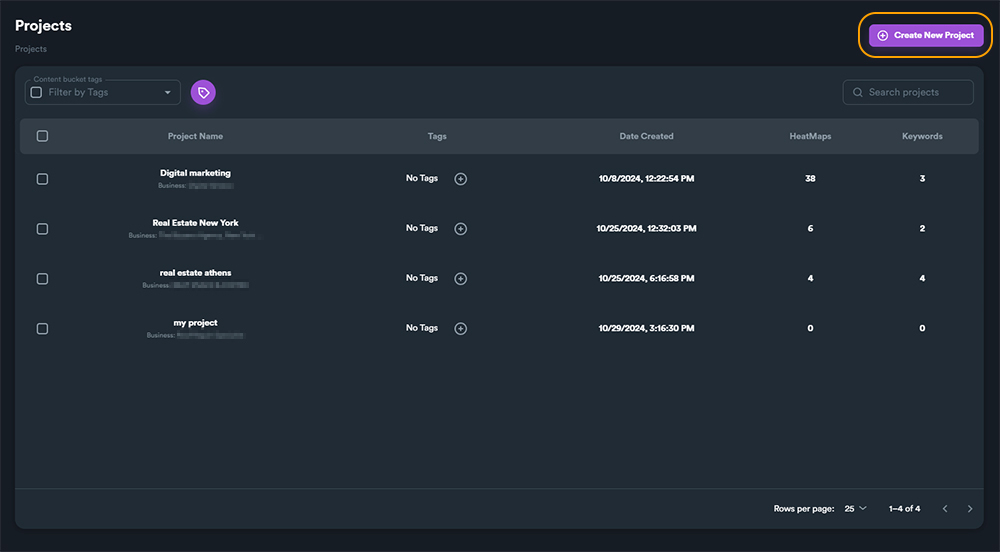Select the my project row checkbox
The width and height of the screenshot is (1000, 552).
[x=42, y=329]
